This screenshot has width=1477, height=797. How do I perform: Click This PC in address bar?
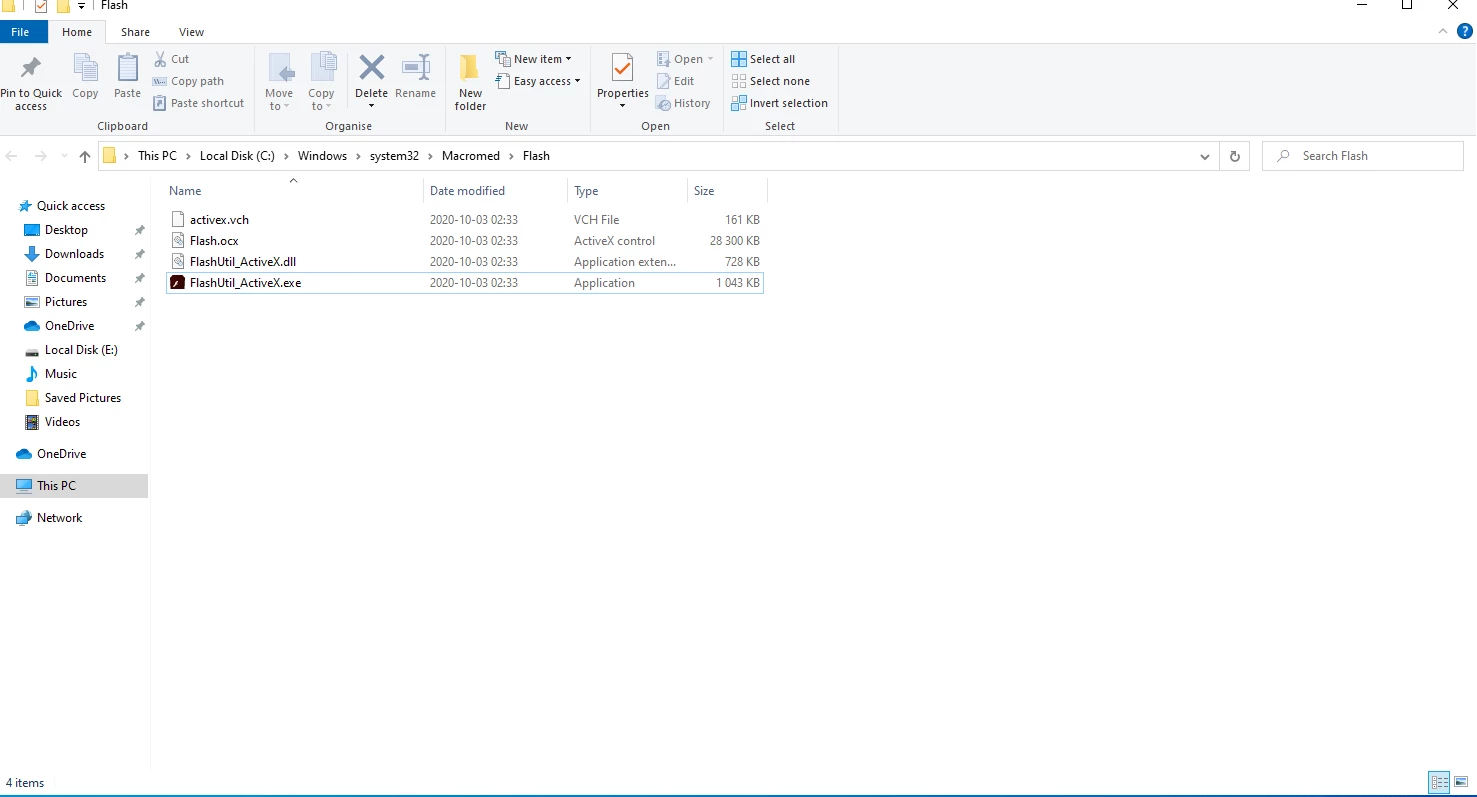tap(157, 156)
